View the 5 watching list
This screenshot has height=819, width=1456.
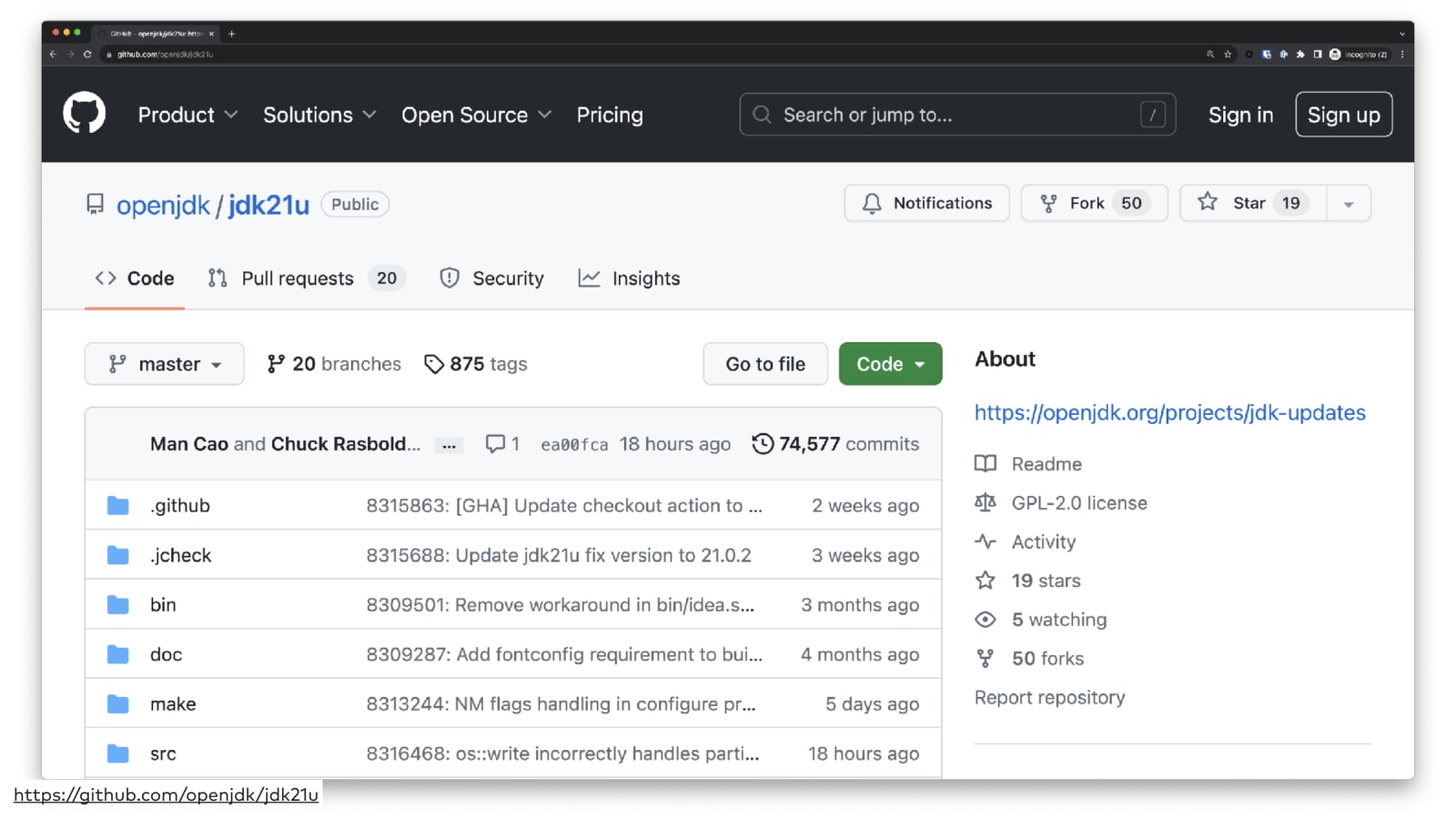point(1041,620)
